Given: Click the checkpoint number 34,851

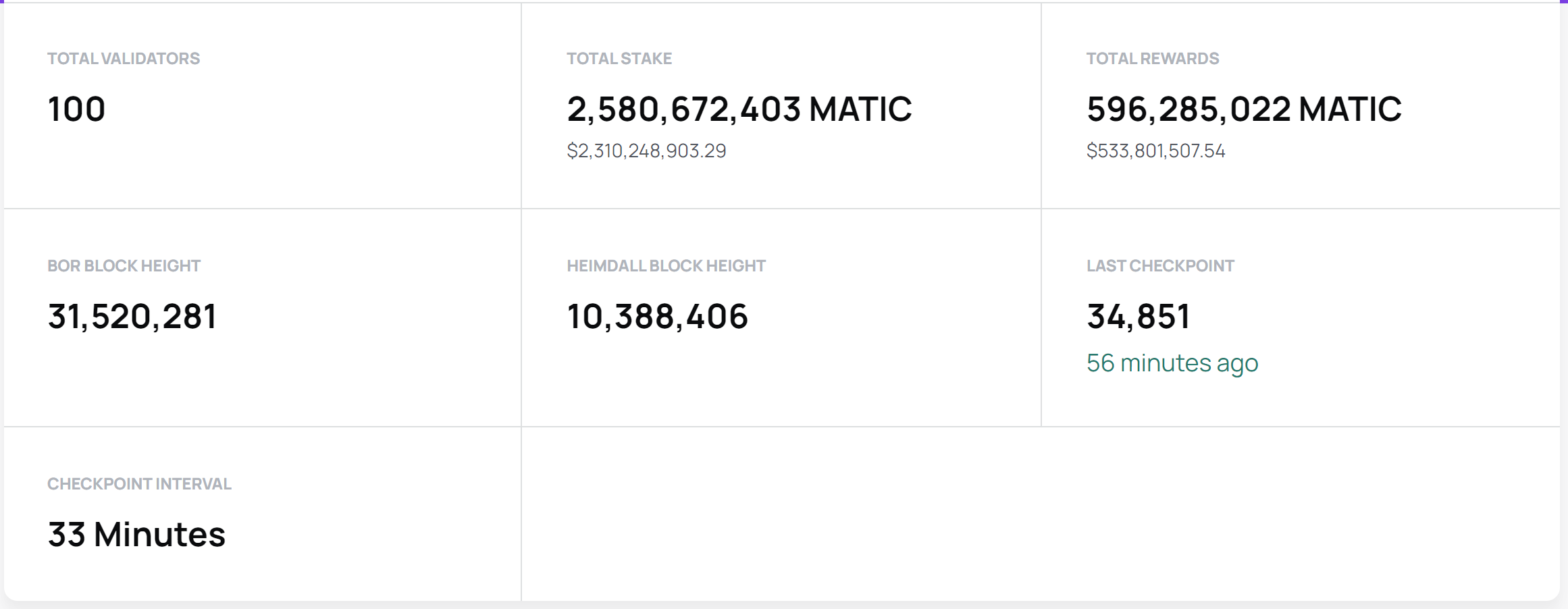Looking at the screenshot, I should click(1138, 316).
